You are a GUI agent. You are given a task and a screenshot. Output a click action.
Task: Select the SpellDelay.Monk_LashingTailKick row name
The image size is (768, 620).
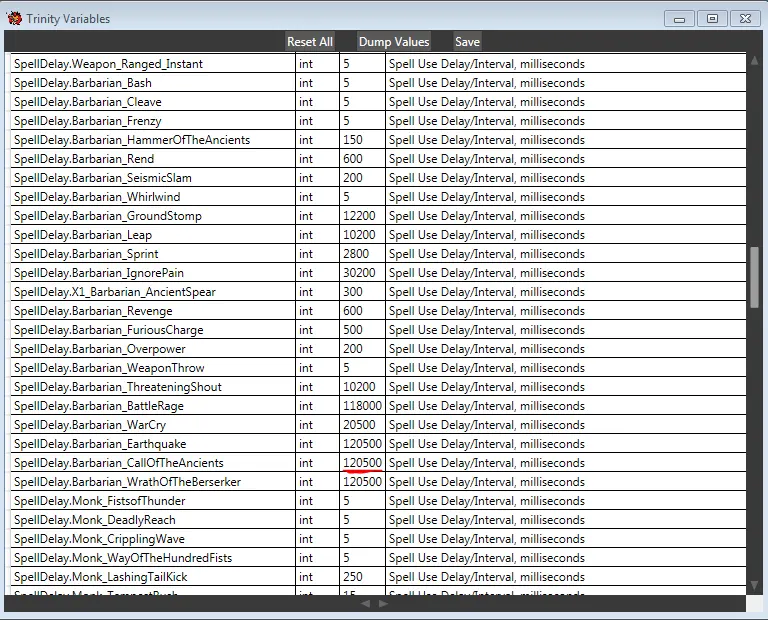100,577
